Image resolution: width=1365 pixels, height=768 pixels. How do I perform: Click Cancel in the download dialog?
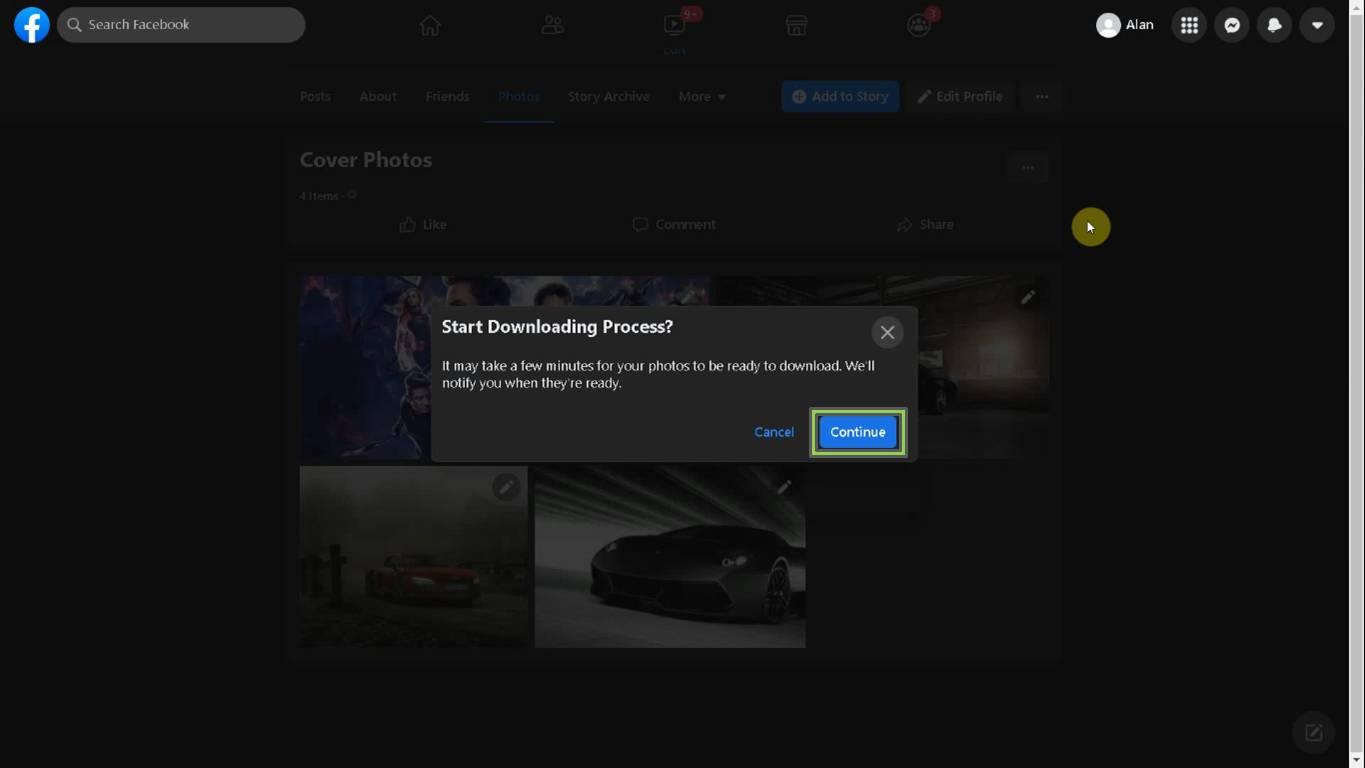[774, 432]
